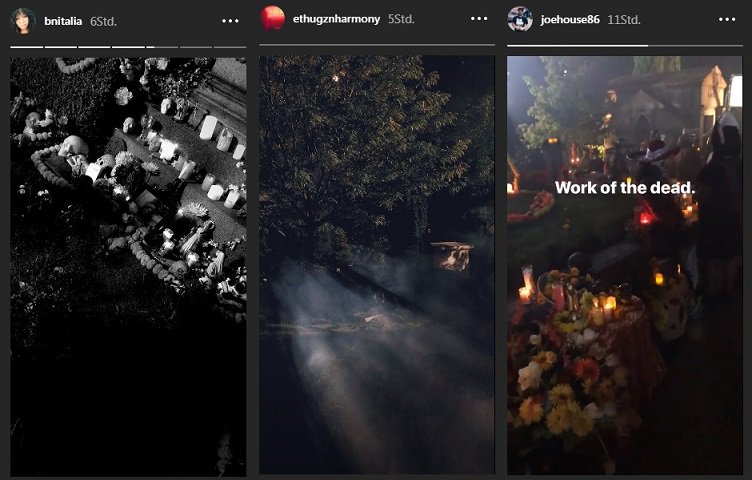Tap the candlelit flowers story image by joehouse86
This screenshot has width=752, height=480.
pos(624,265)
